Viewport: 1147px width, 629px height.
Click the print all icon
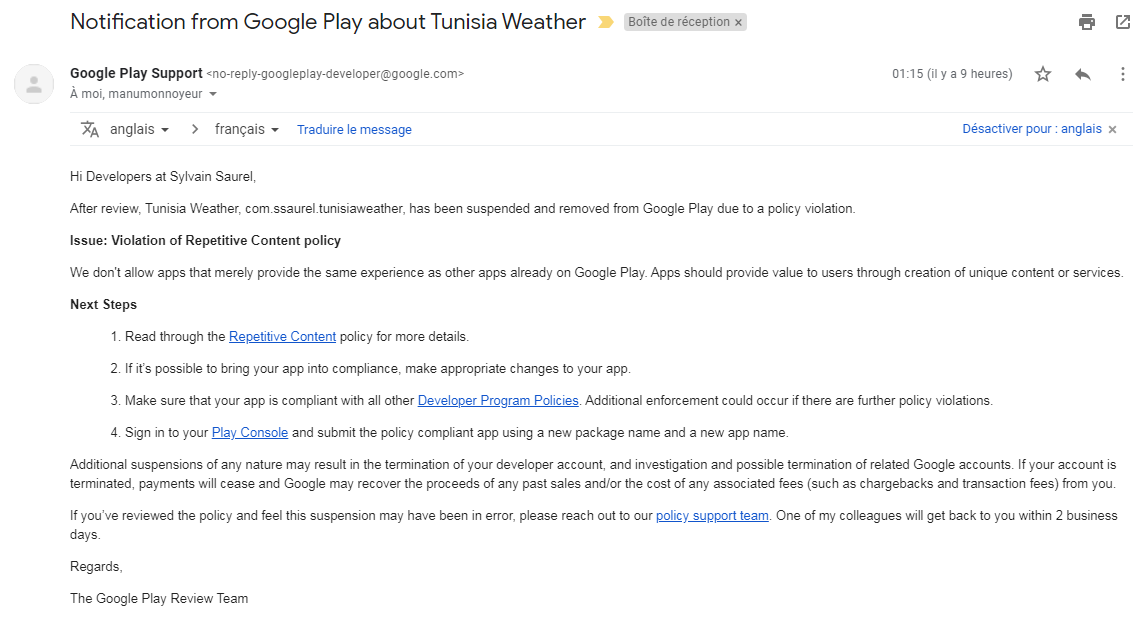coord(1087,22)
